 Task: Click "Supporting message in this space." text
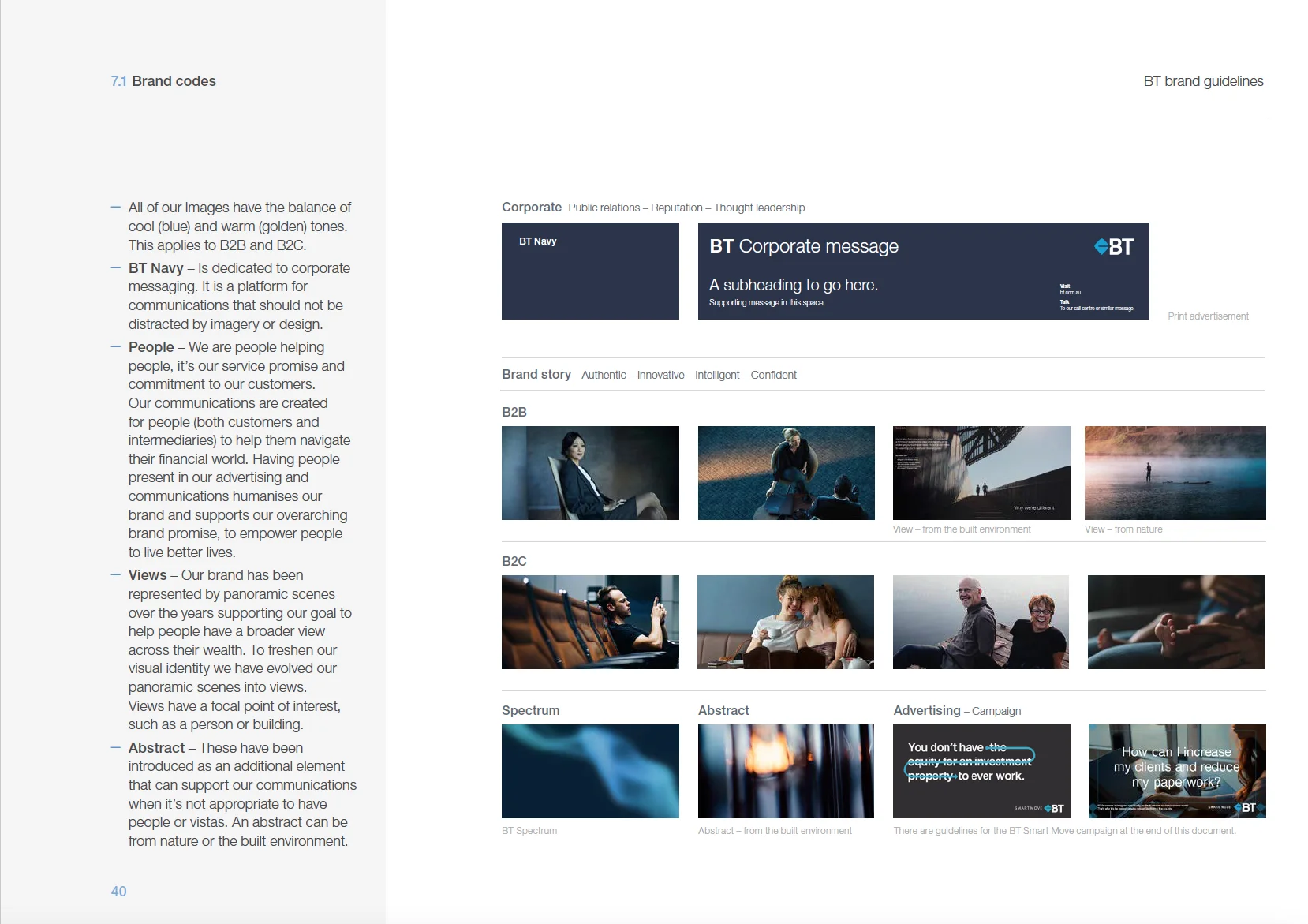click(x=767, y=303)
